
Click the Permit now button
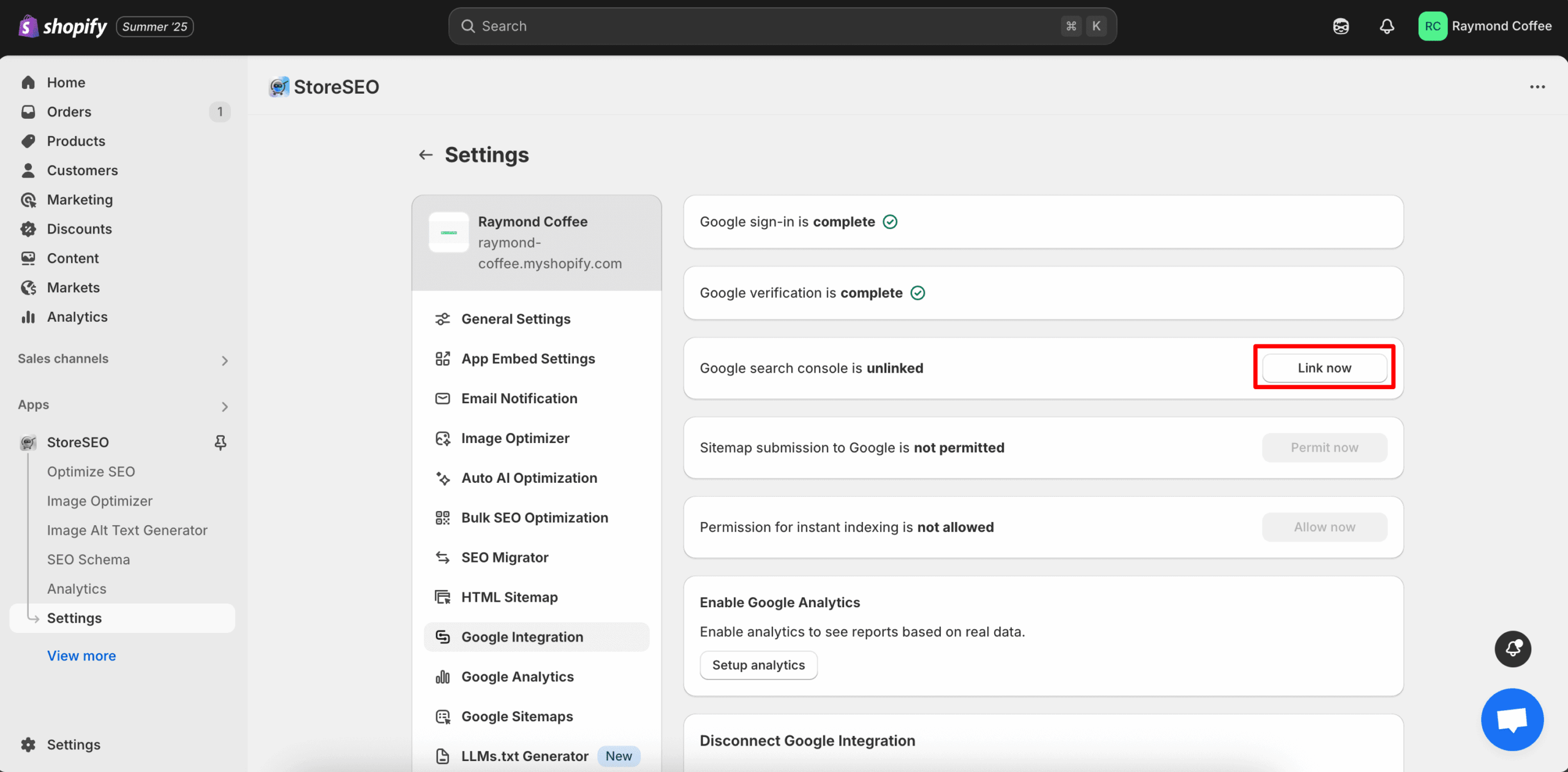(1324, 448)
